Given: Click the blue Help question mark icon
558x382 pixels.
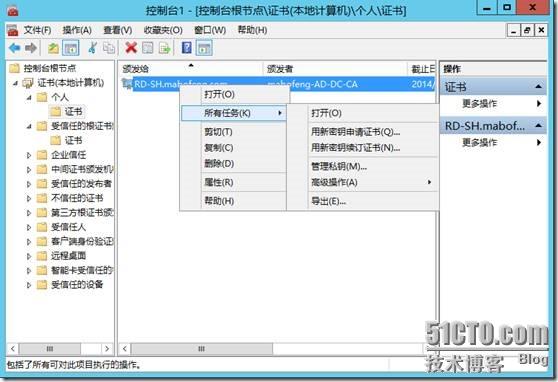Looking at the screenshot, I should coord(187,48).
